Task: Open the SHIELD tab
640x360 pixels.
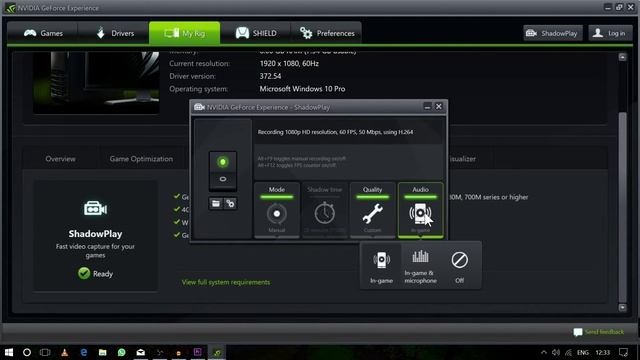Action: coord(256,33)
